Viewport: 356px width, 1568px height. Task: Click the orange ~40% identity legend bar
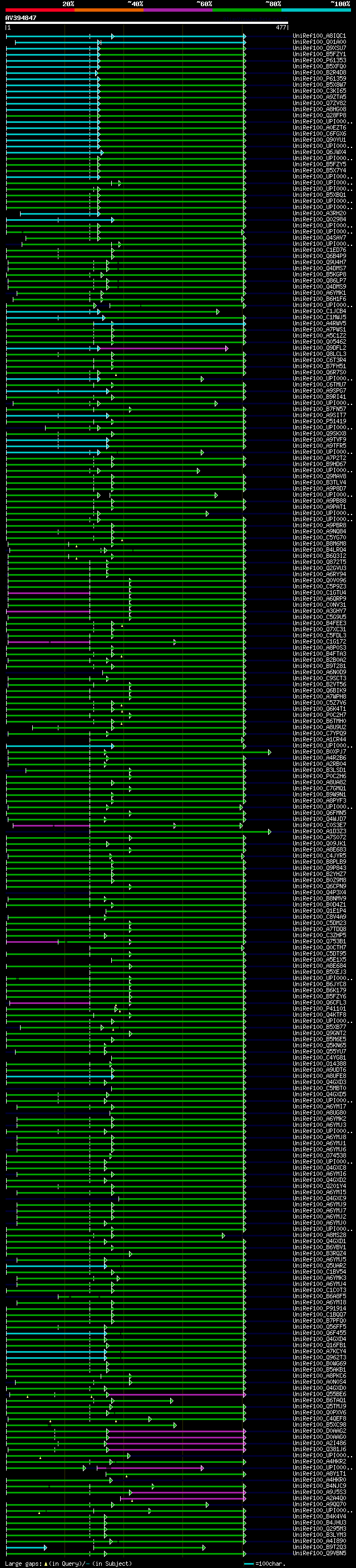tap(109, 10)
